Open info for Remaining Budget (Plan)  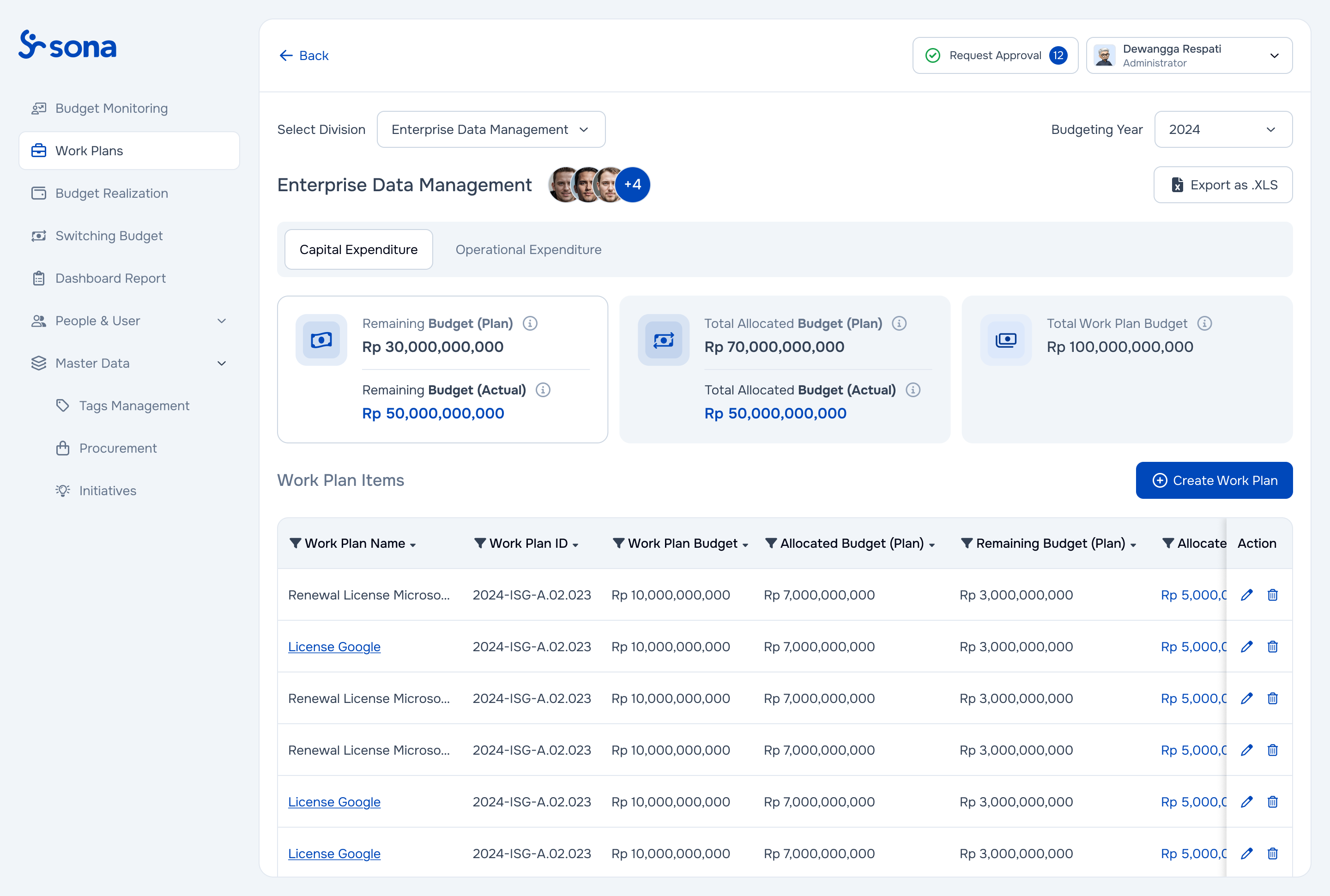[530, 323]
